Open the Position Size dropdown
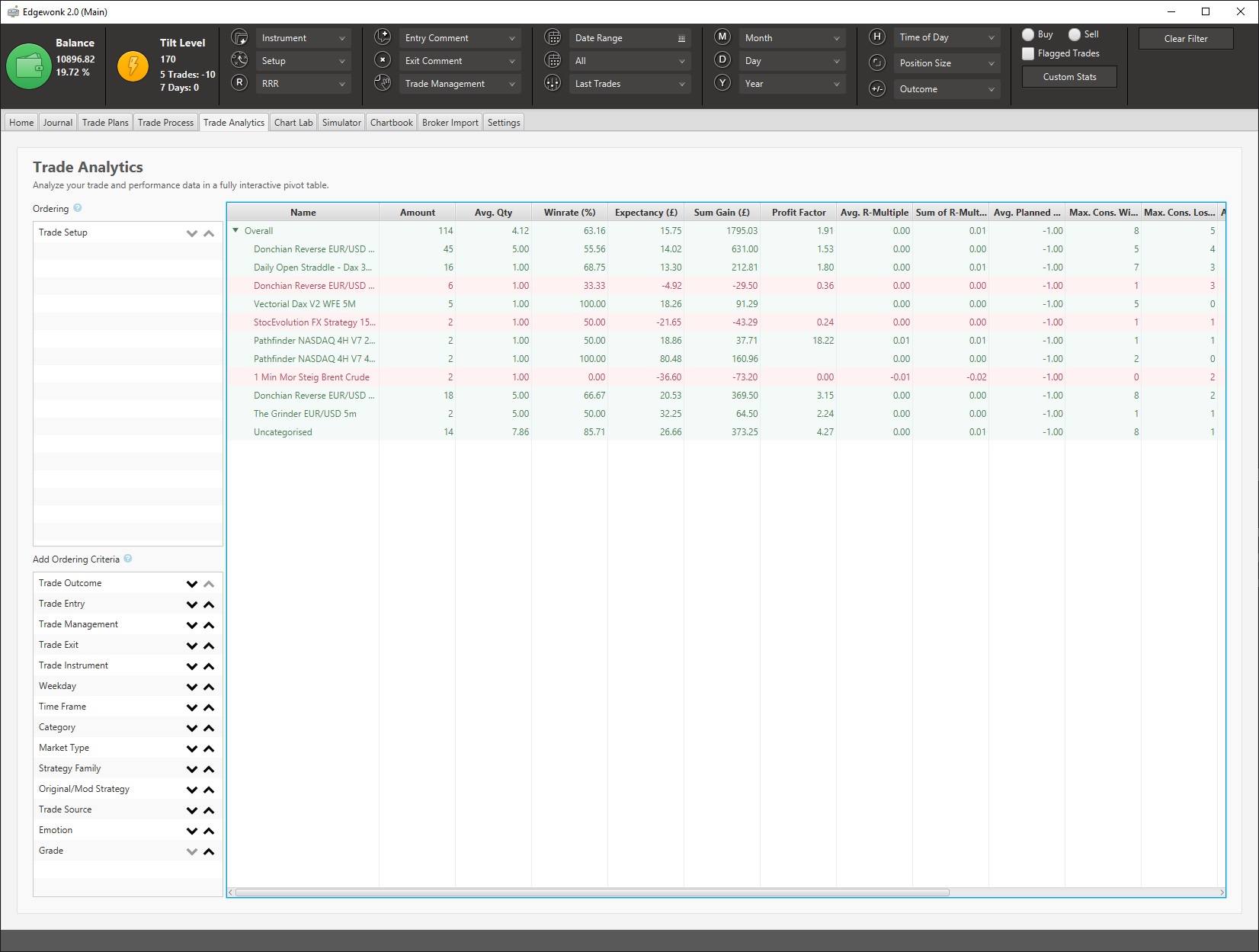 [x=947, y=63]
